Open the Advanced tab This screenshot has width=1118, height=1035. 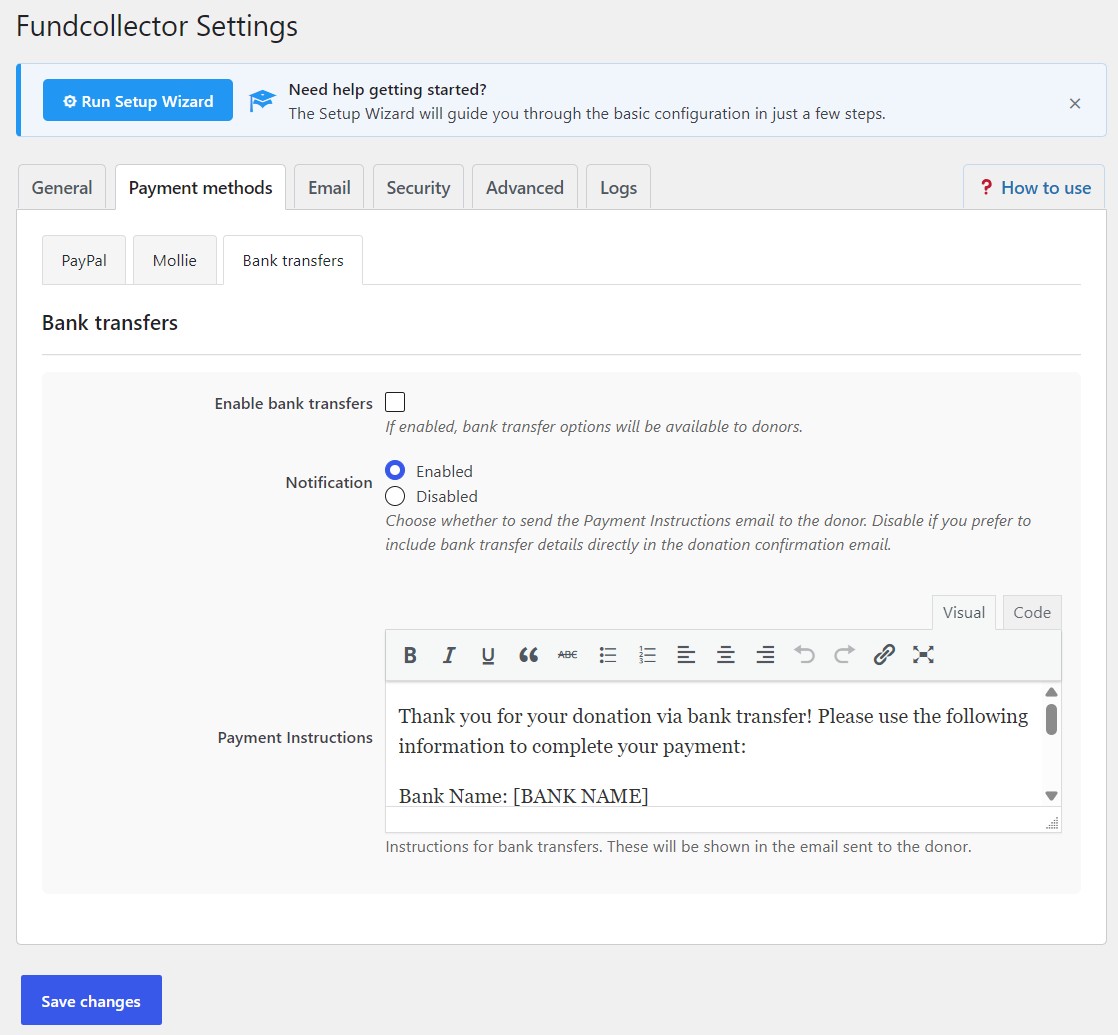(x=525, y=187)
